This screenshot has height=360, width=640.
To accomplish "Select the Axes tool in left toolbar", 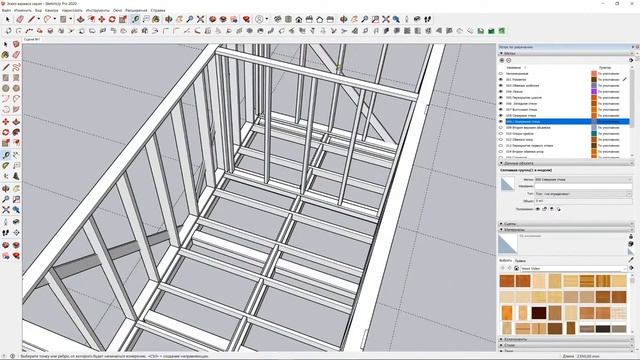I will (x=6, y=176).
